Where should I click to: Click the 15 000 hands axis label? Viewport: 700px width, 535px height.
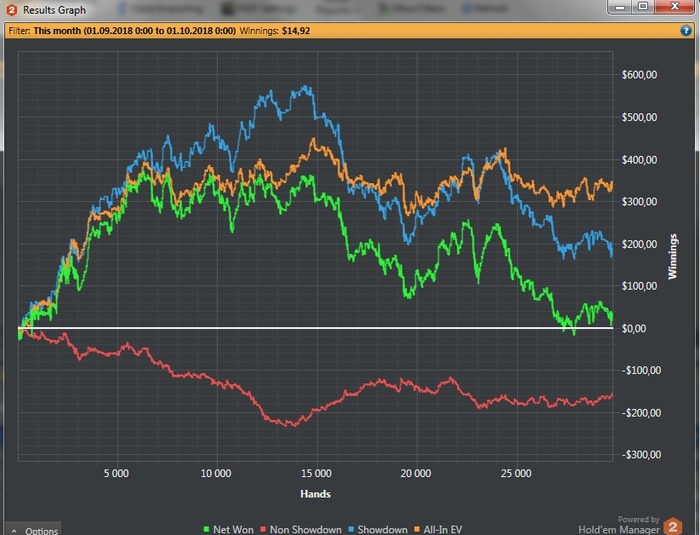coord(316,473)
